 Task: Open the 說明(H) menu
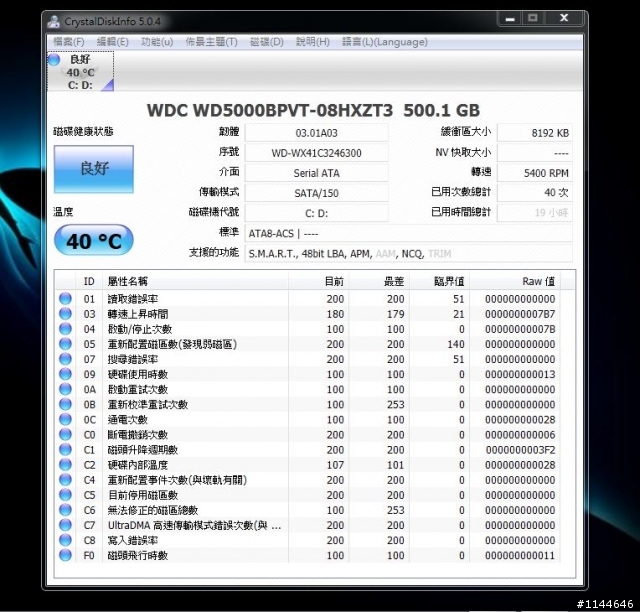313,42
